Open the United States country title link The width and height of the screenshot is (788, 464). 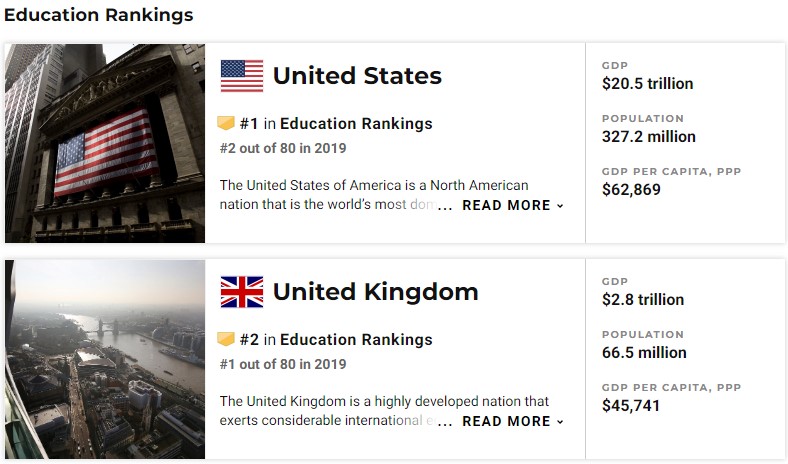coord(357,76)
